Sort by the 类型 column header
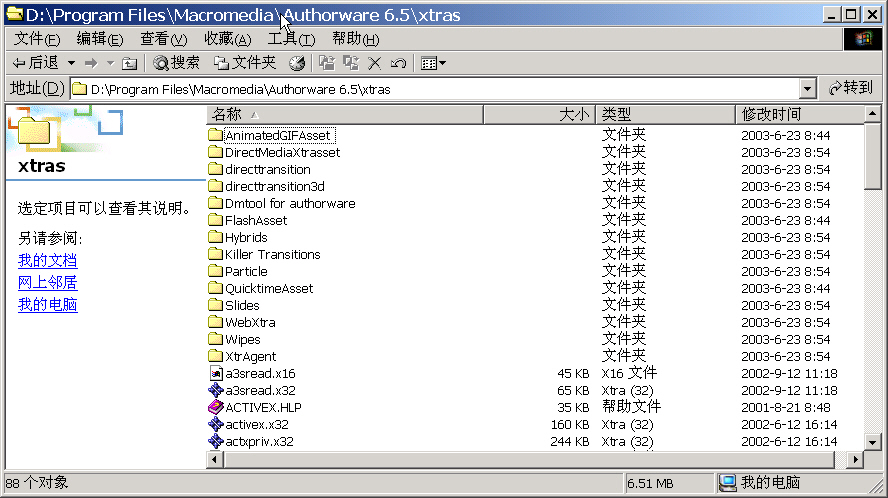The image size is (888, 498). tap(665, 114)
